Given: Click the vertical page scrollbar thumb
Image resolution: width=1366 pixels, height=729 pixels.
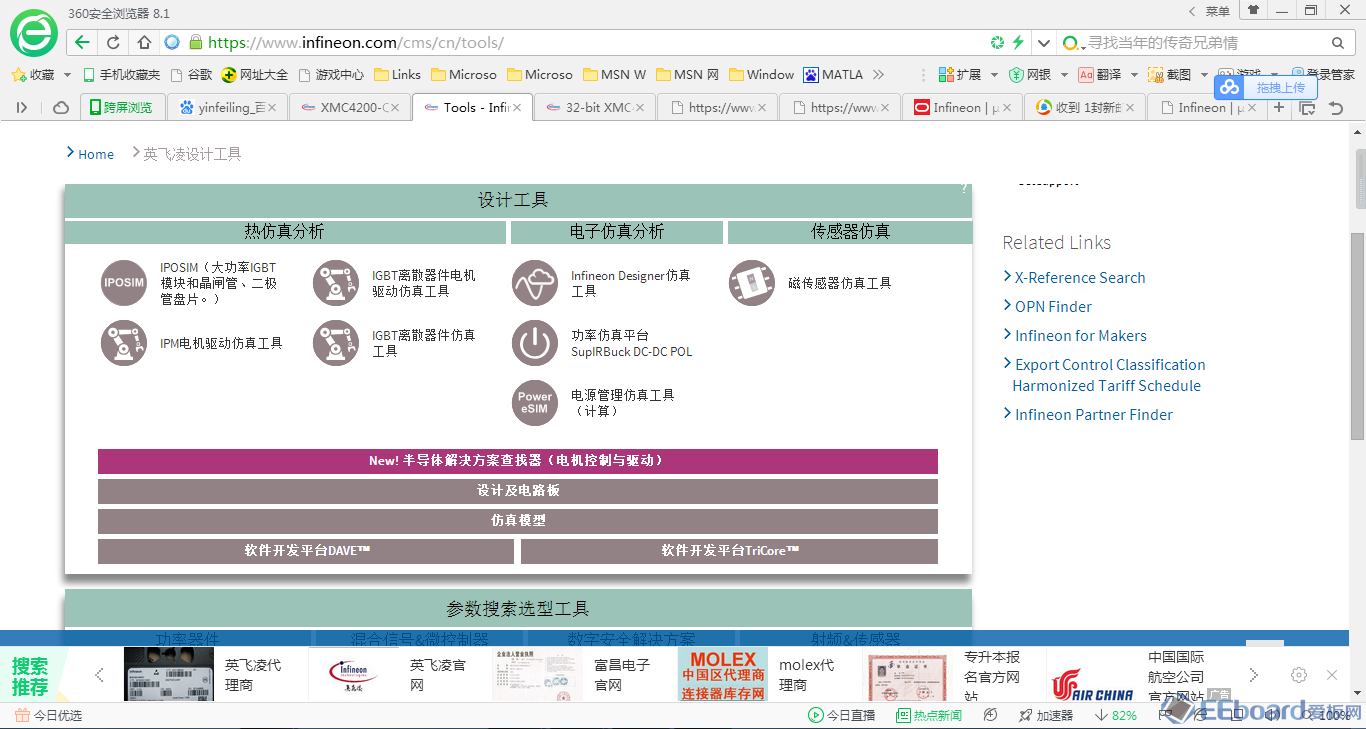Looking at the screenshot, I should pyautogui.click(x=1358, y=335).
